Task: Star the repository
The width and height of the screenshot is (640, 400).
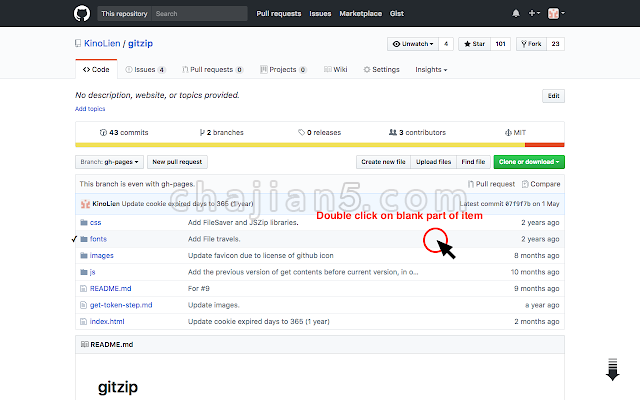Action: [x=474, y=44]
